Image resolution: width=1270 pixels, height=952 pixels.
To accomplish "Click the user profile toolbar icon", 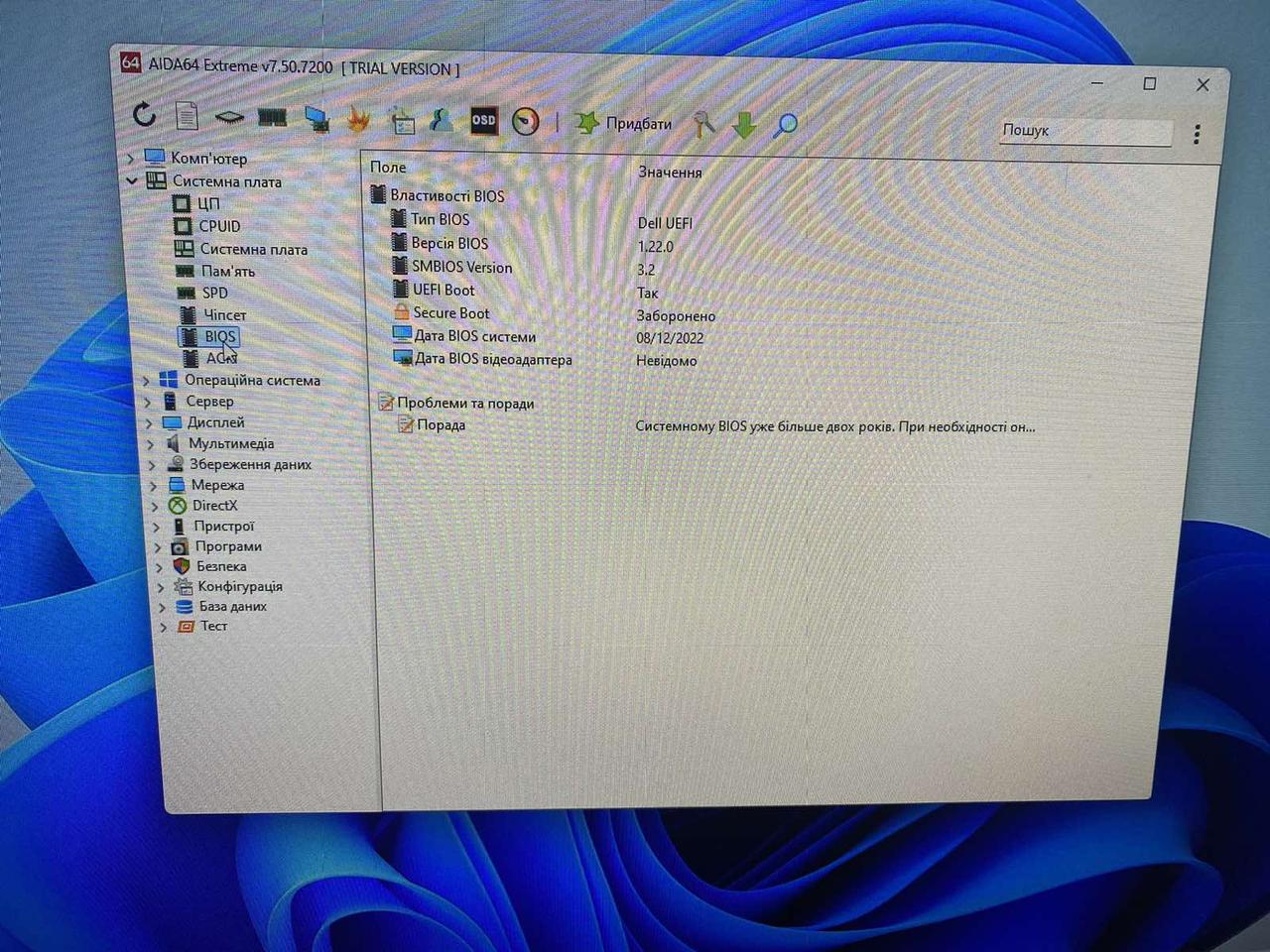I will click(x=442, y=121).
